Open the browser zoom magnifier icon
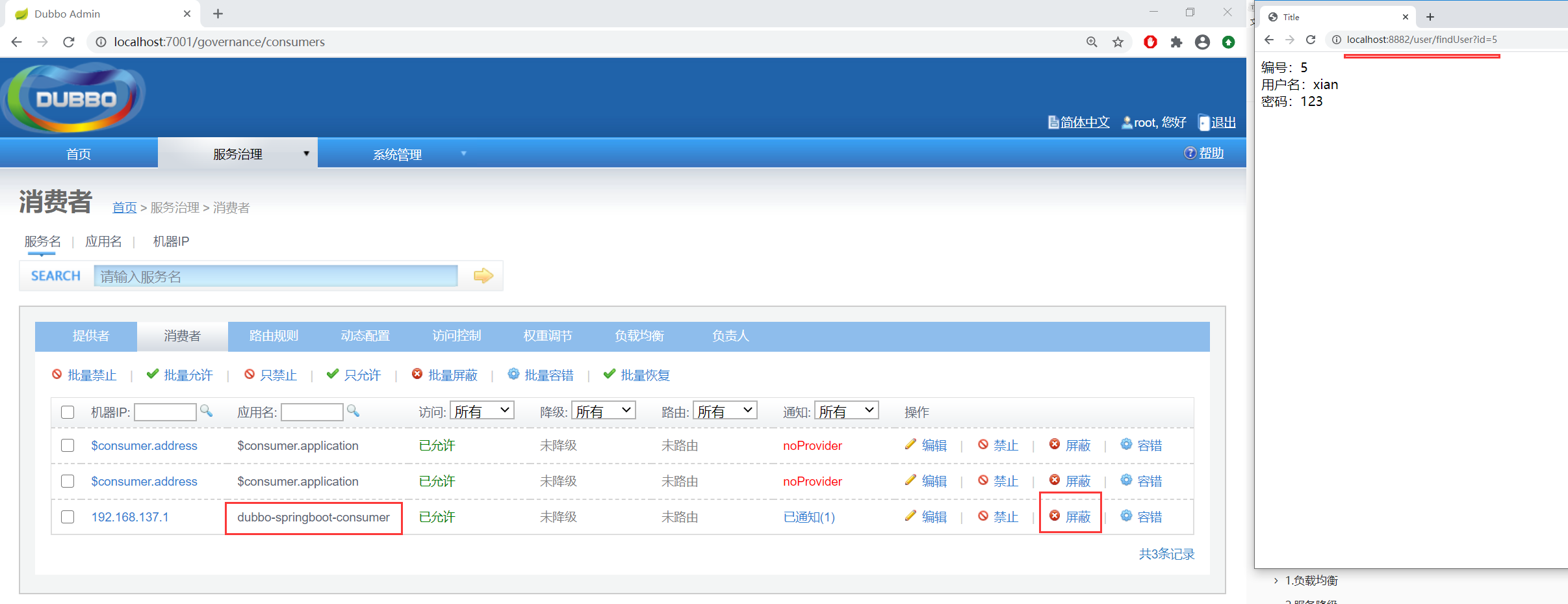 pyautogui.click(x=1092, y=42)
